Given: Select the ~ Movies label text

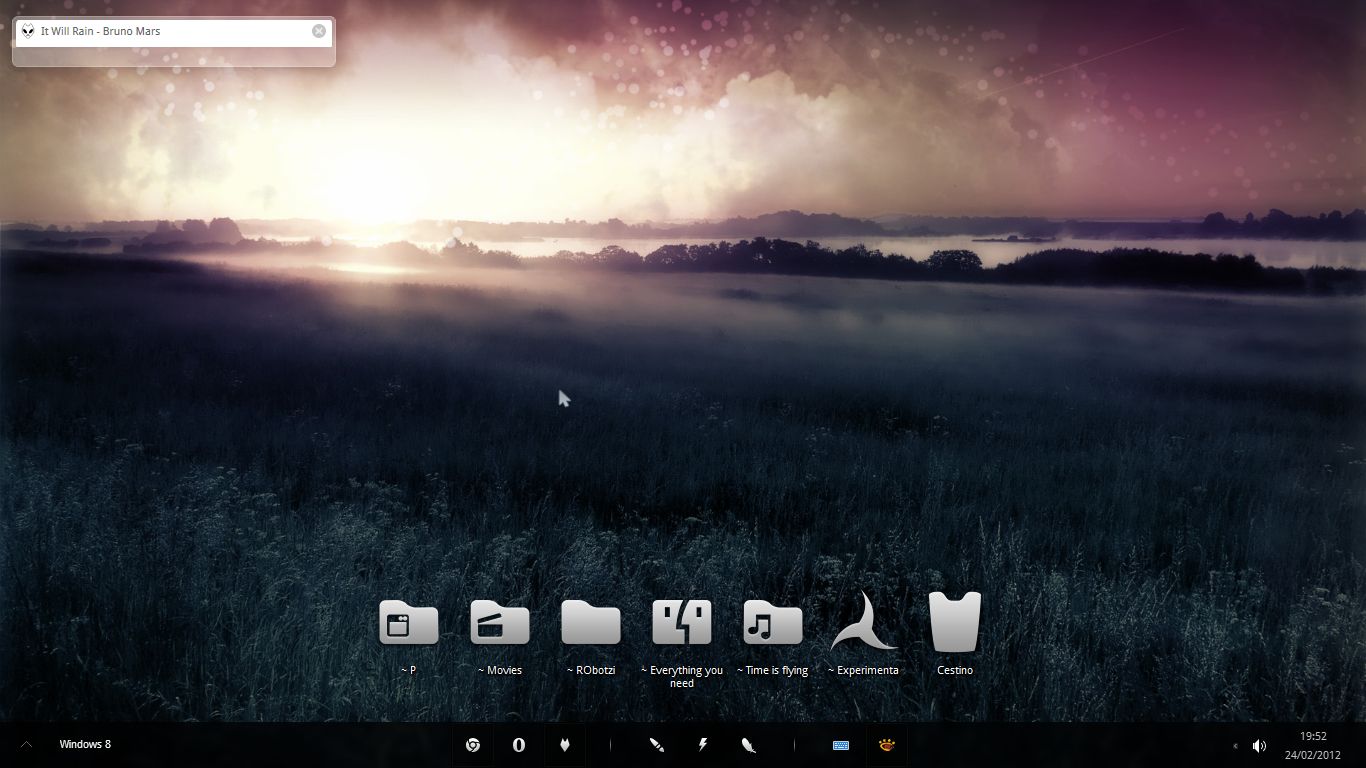Looking at the screenshot, I should click(500, 670).
